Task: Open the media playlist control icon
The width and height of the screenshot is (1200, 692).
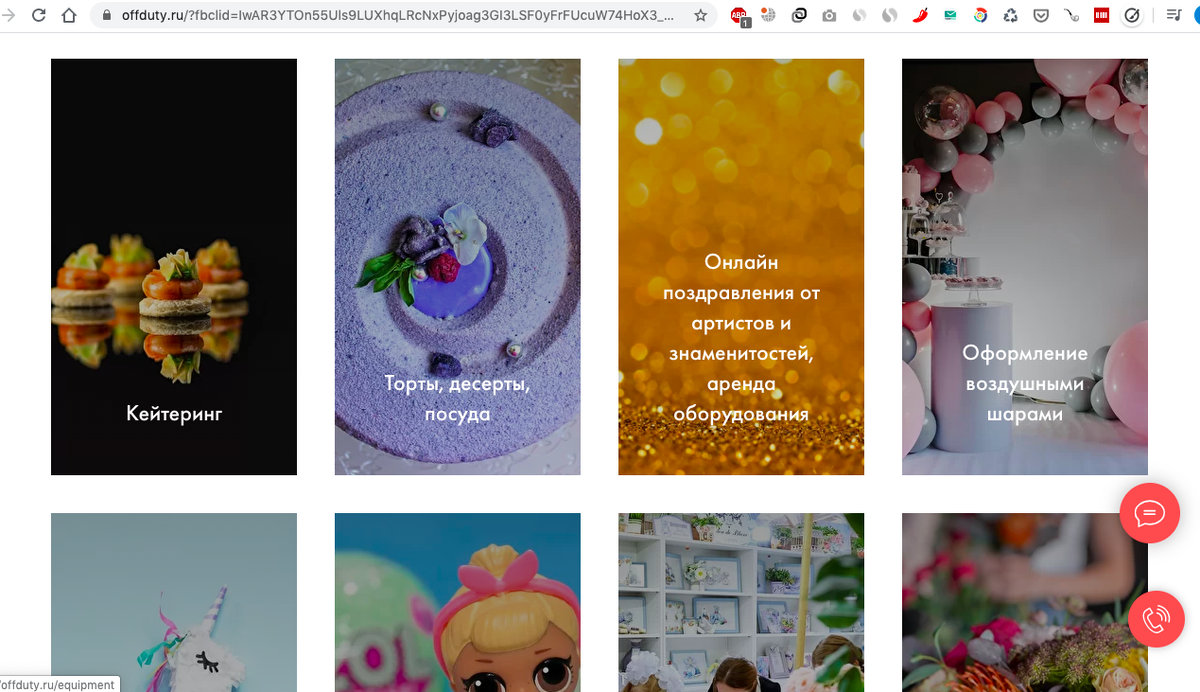Action: pos(1173,16)
